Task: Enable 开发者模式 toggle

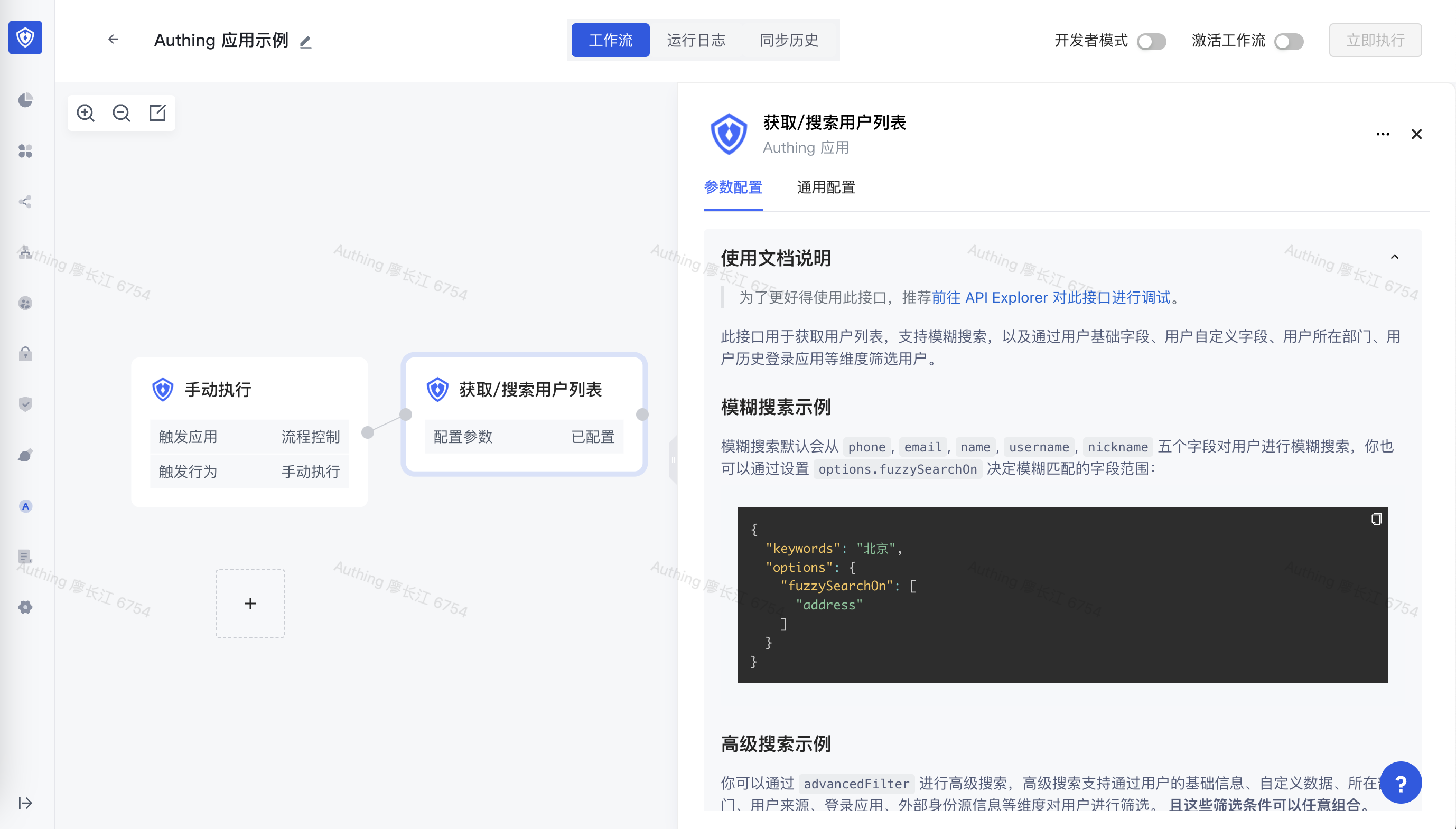Action: click(1151, 41)
